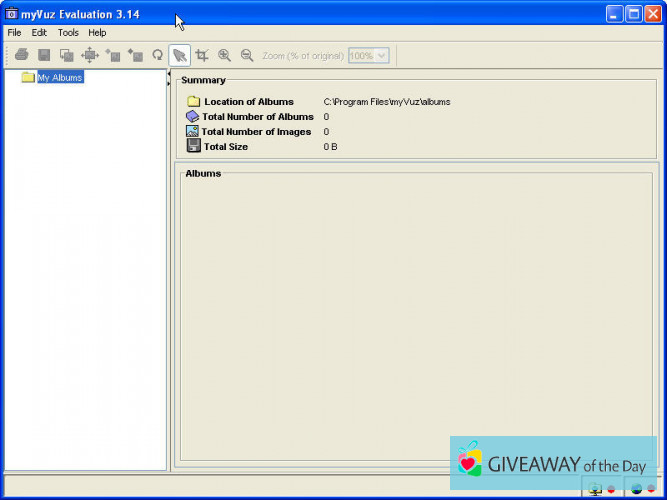The image size is (667, 500).
Task: Select My Albums in the tree
Action: (x=60, y=78)
